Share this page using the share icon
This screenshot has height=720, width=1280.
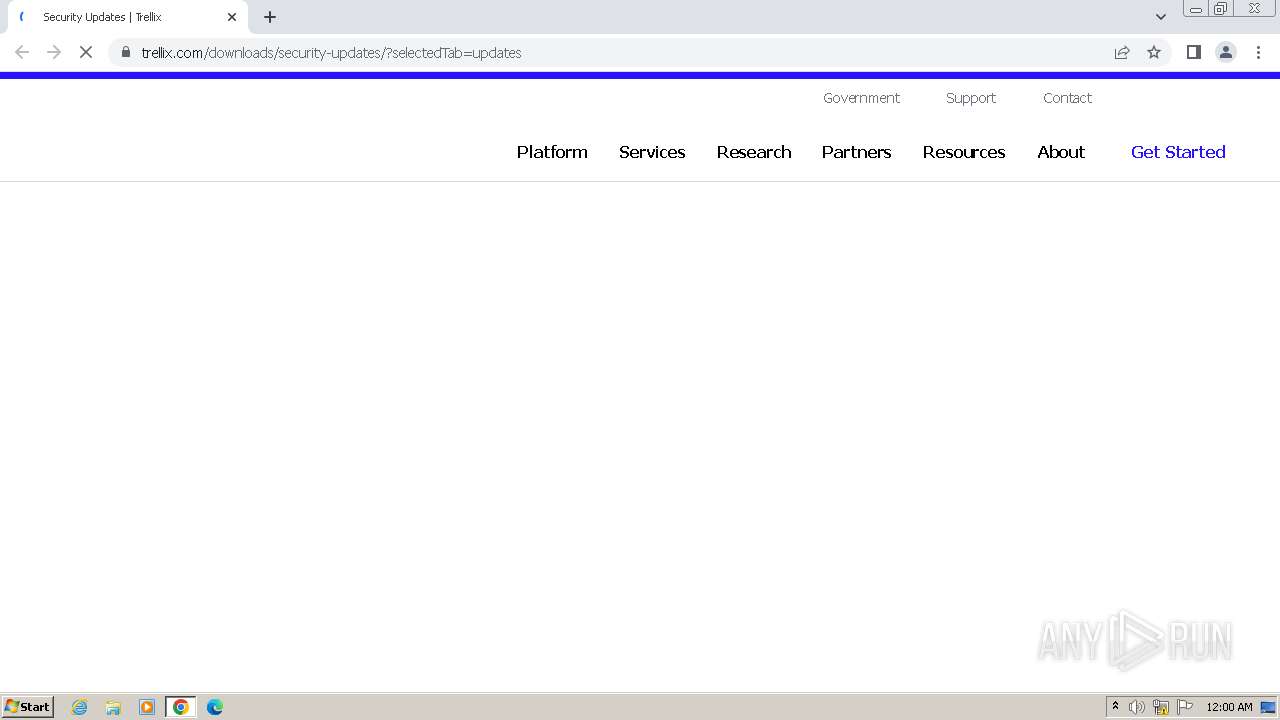coord(1122,52)
